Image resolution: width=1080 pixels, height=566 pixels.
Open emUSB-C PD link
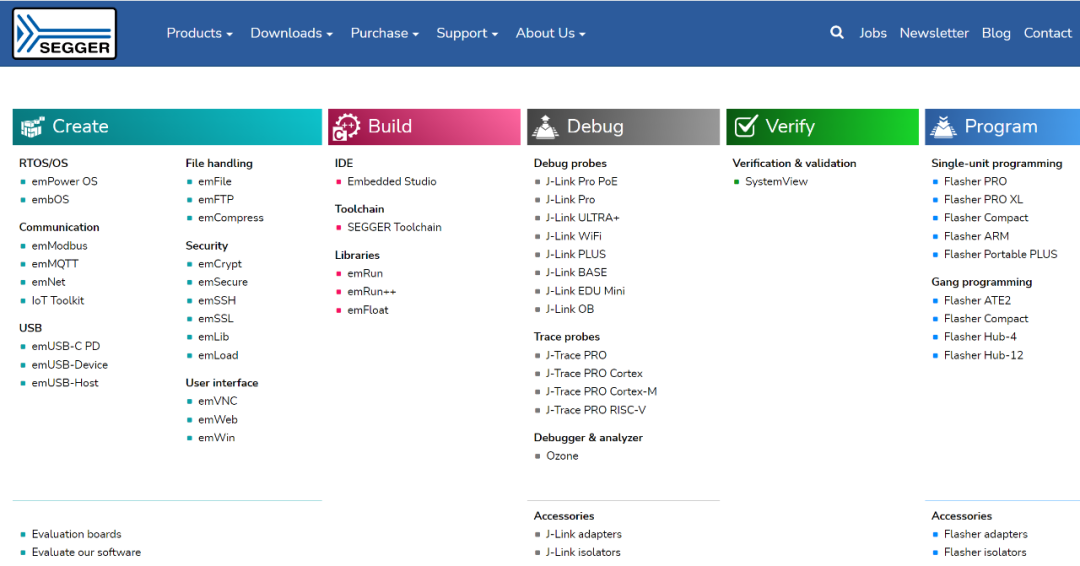click(x=65, y=346)
